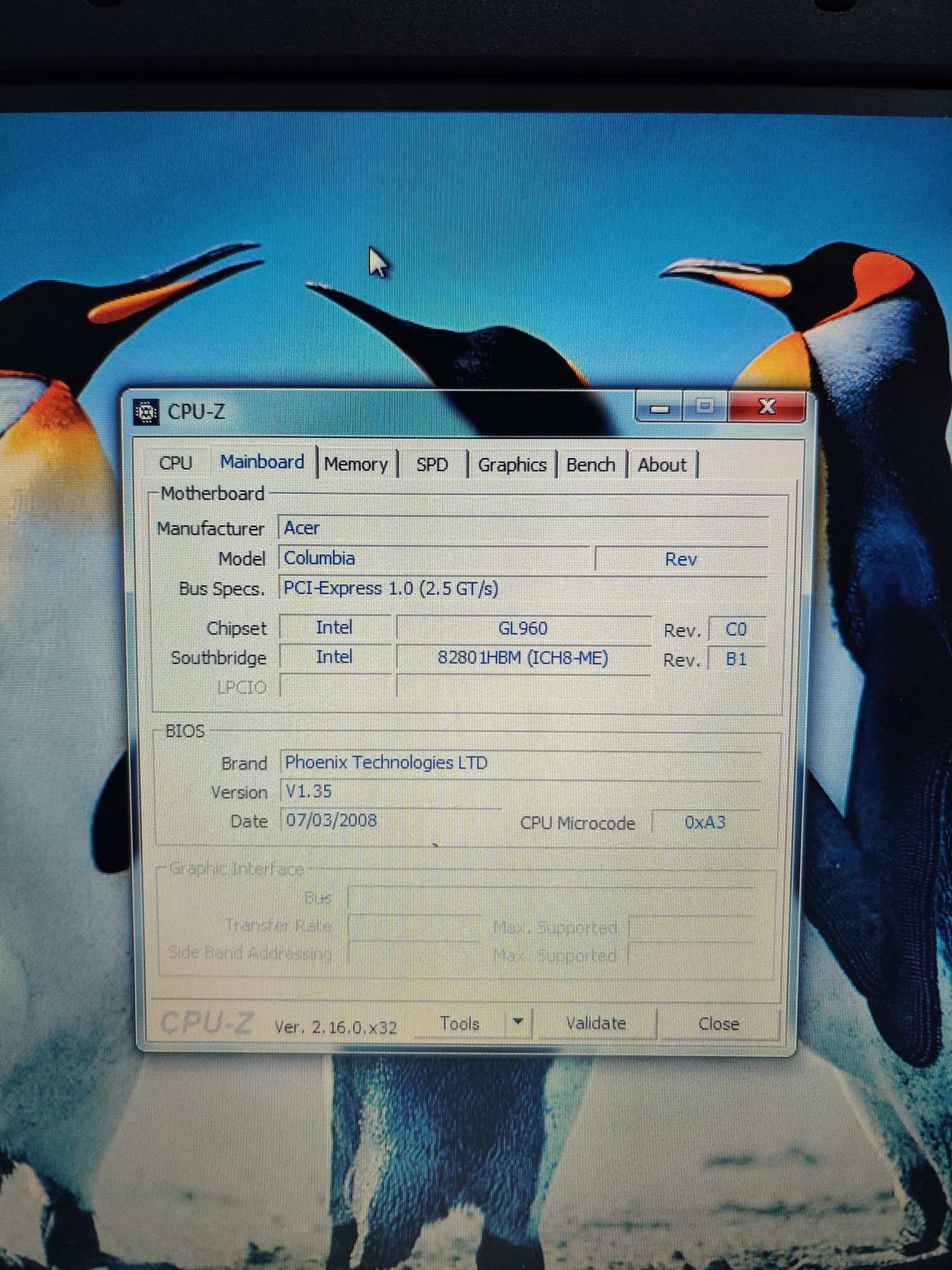Click the CPU-Z app icon in title bar

[x=146, y=412]
